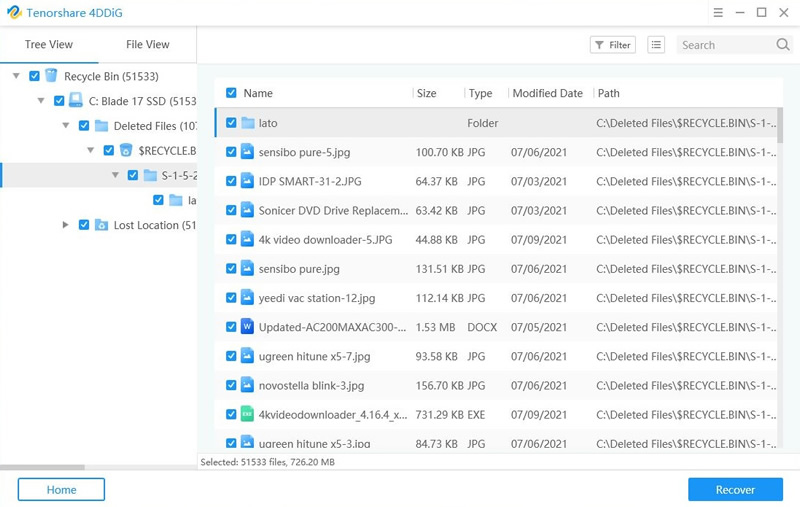Viewport: 800px width, 507px height.
Task: Click the Tenorshare 4DDiG logo icon
Action: (14, 12)
